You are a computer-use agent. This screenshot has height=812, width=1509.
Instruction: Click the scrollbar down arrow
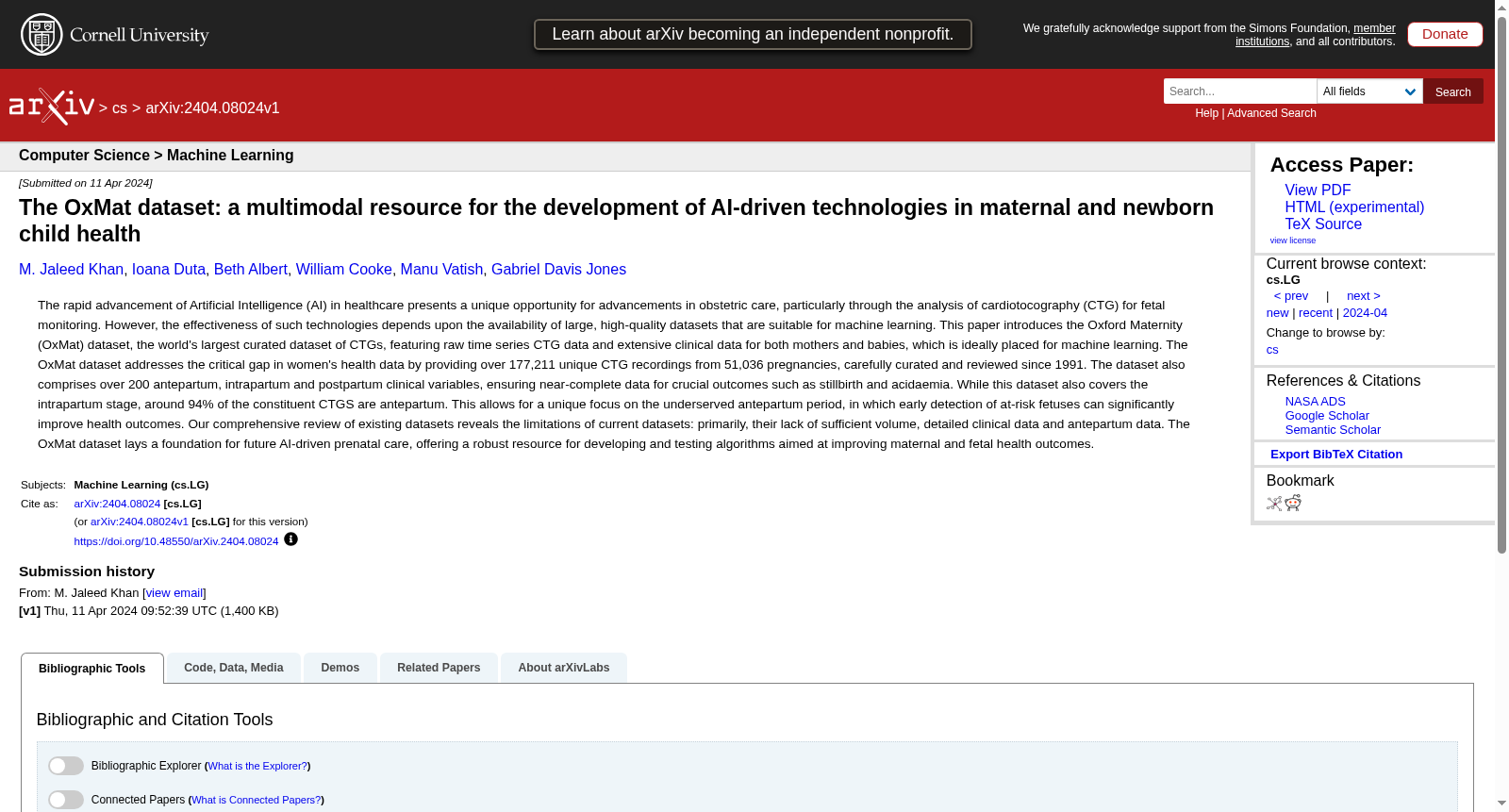tap(1501, 804)
